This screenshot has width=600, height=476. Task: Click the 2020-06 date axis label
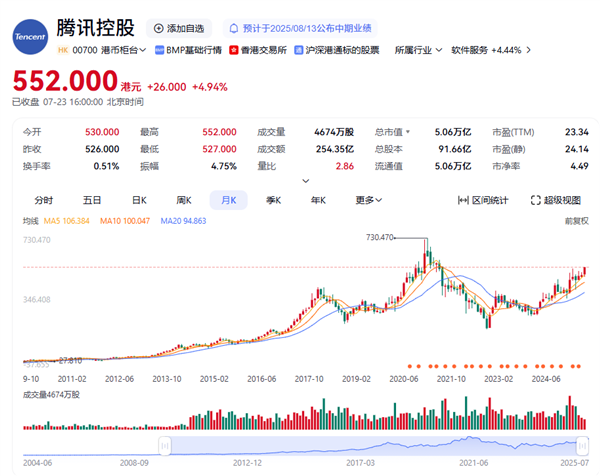coord(404,379)
